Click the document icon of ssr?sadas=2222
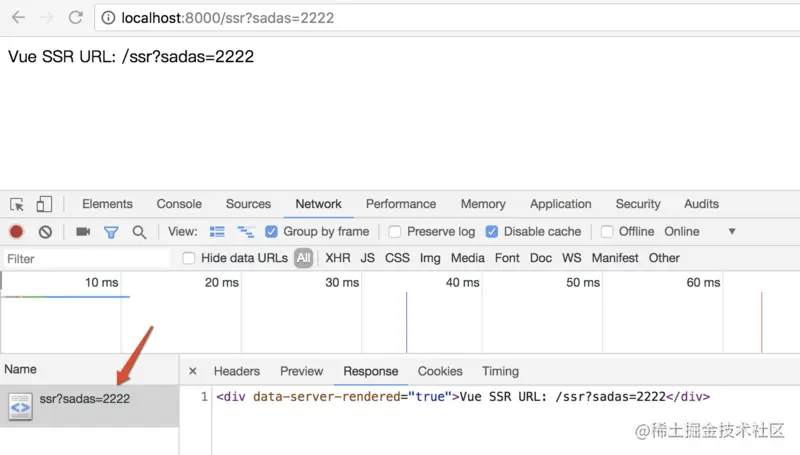The width and height of the screenshot is (800, 455). pyautogui.click(x=20, y=407)
